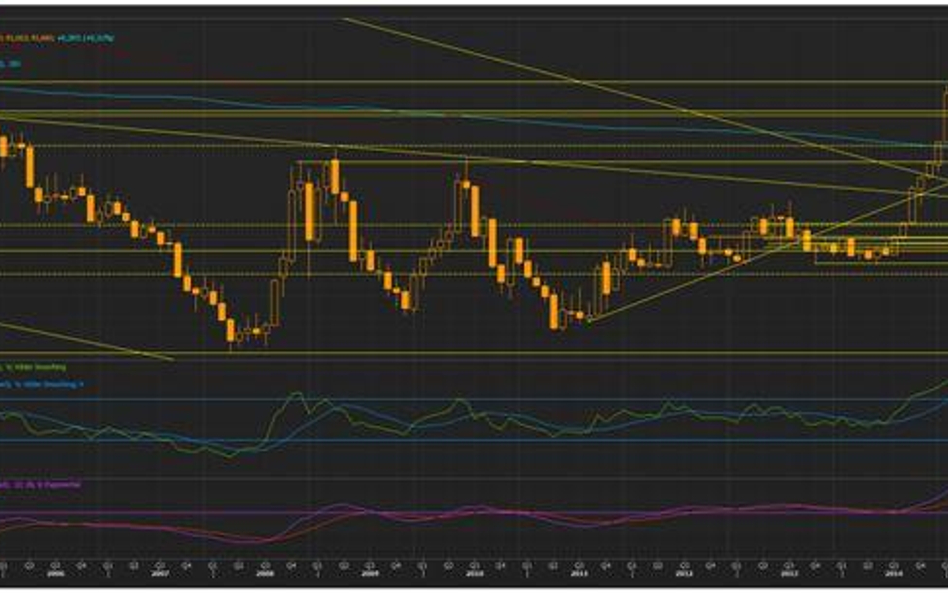Screen dimensions: 948x593
Task: Click the orange price legend above the candlesticks
Action: pos(27,38)
